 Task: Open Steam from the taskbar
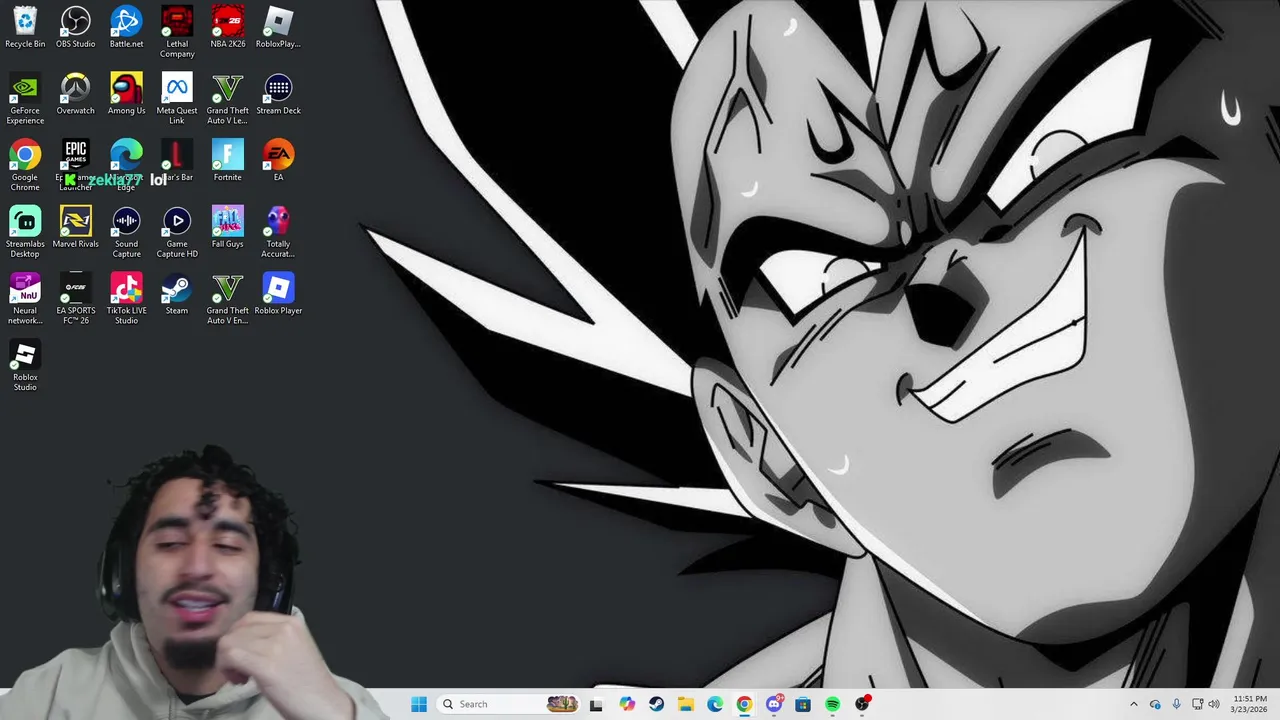click(x=656, y=704)
